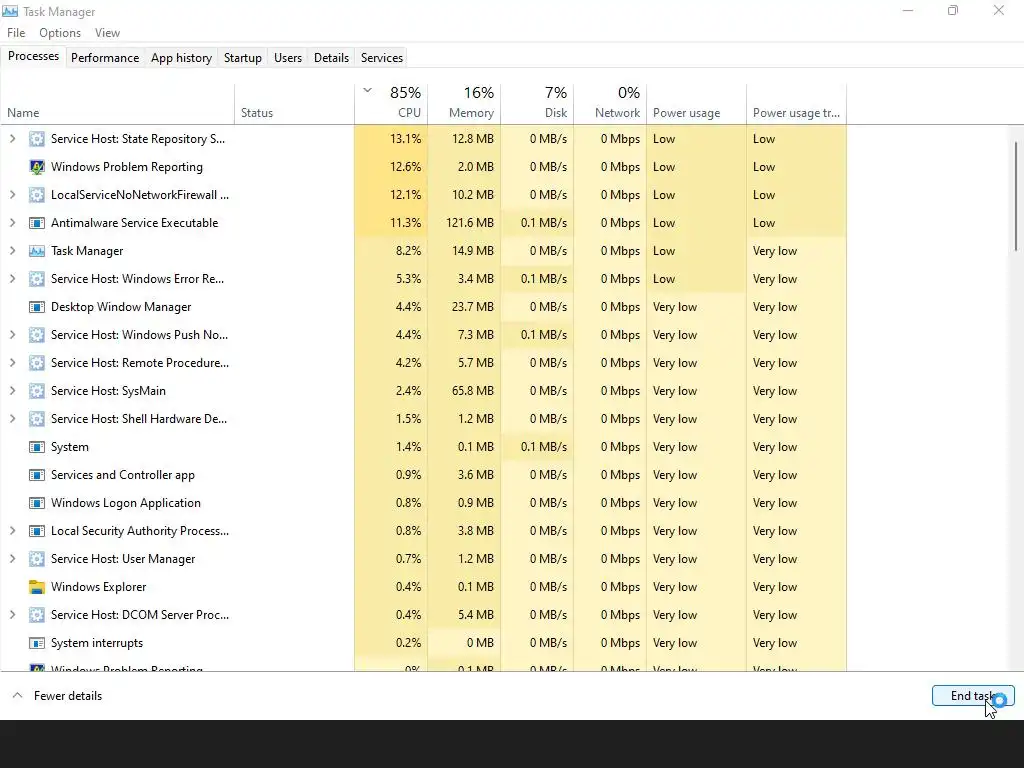Collapse view with Fewer details

57,696
